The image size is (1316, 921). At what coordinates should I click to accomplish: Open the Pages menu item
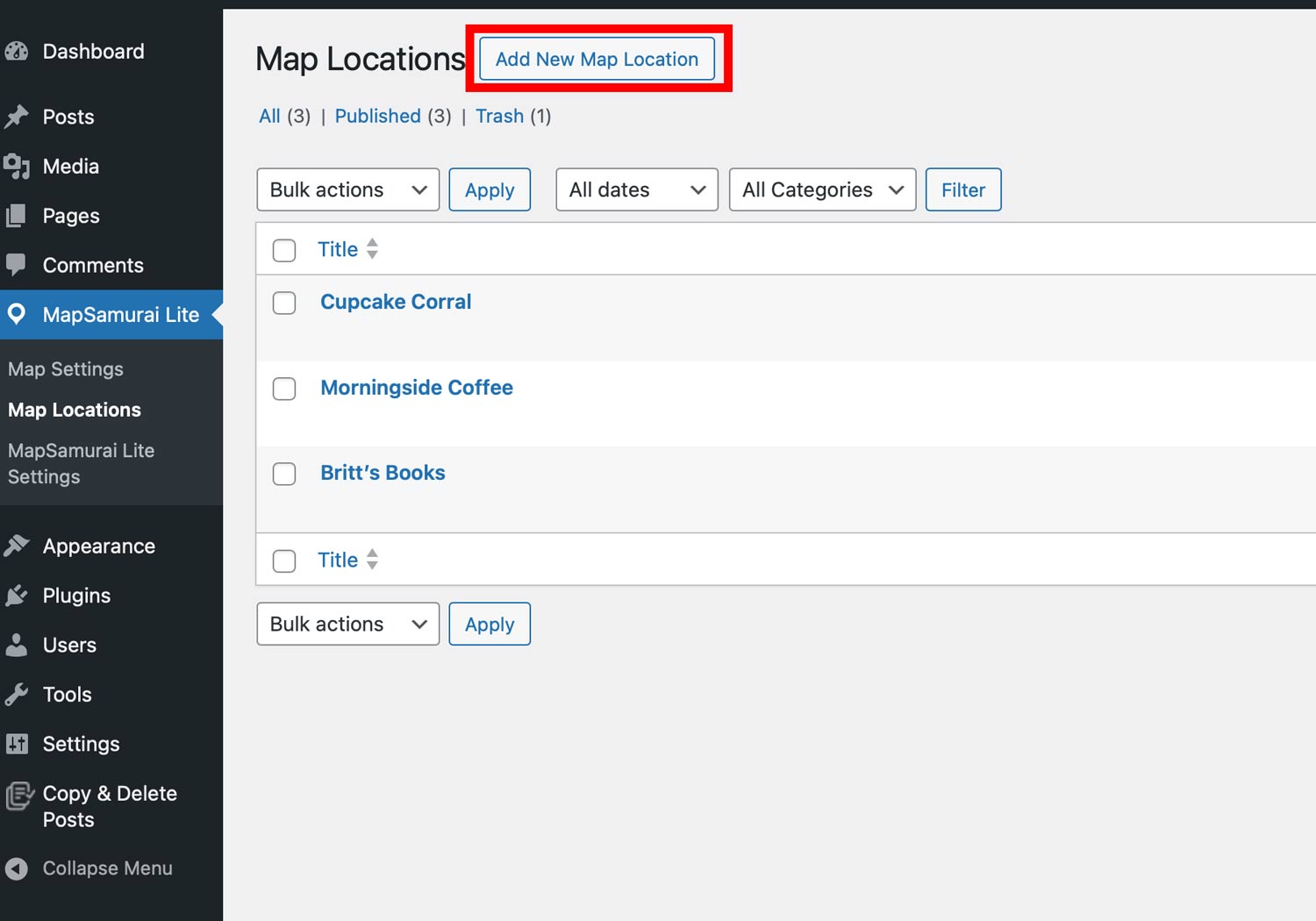[x=111, y=216]
